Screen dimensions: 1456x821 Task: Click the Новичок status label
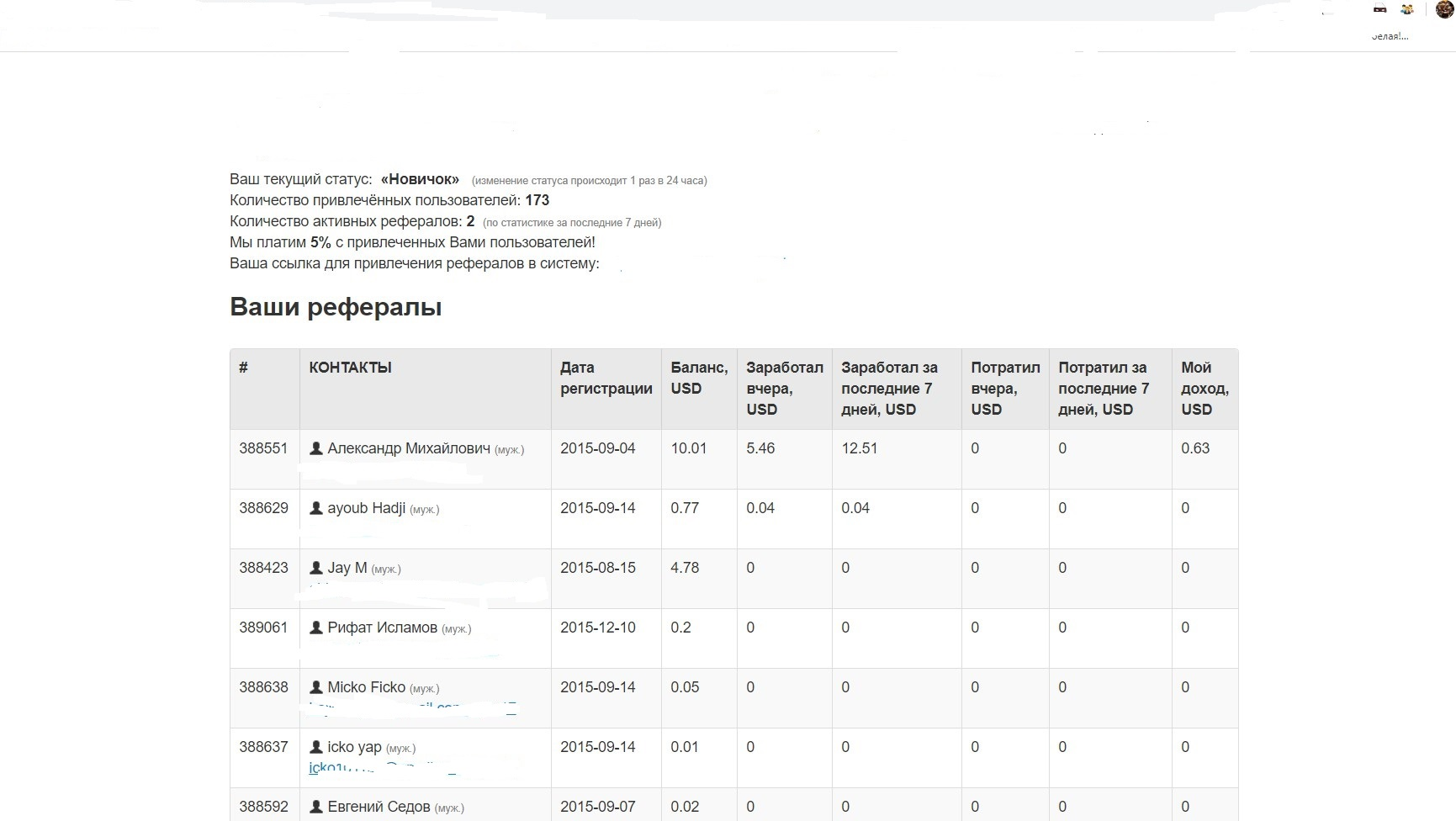coord(420,179)
